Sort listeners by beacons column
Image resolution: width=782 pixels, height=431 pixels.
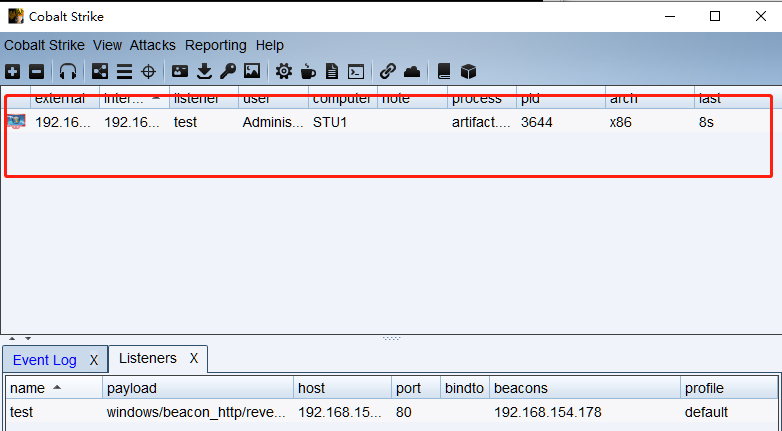coord(585,388)
